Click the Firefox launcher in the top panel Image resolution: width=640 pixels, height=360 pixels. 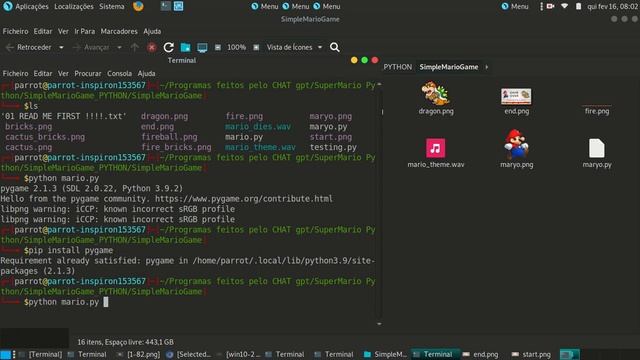[x=138, y=6]
